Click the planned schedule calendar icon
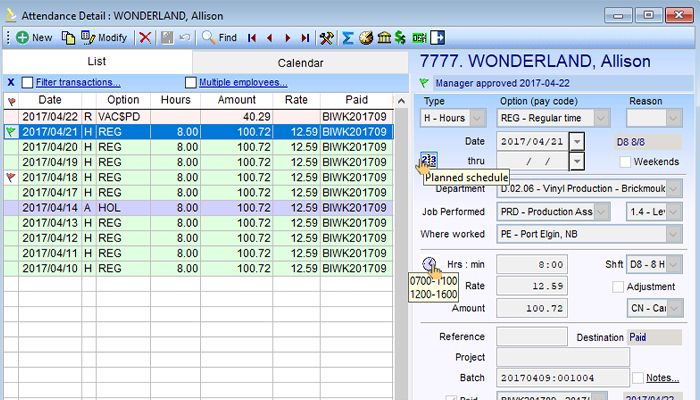The height and width of the screenshot is (400, 700). click(x=429, y=160)
